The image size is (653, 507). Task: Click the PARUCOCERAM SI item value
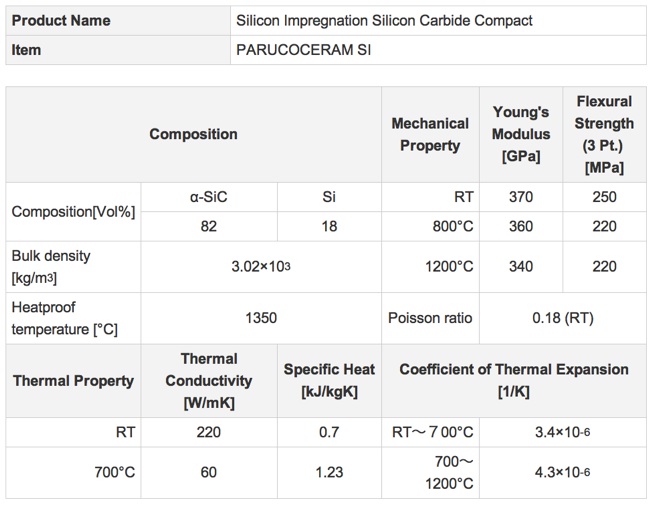click(303, 50)
